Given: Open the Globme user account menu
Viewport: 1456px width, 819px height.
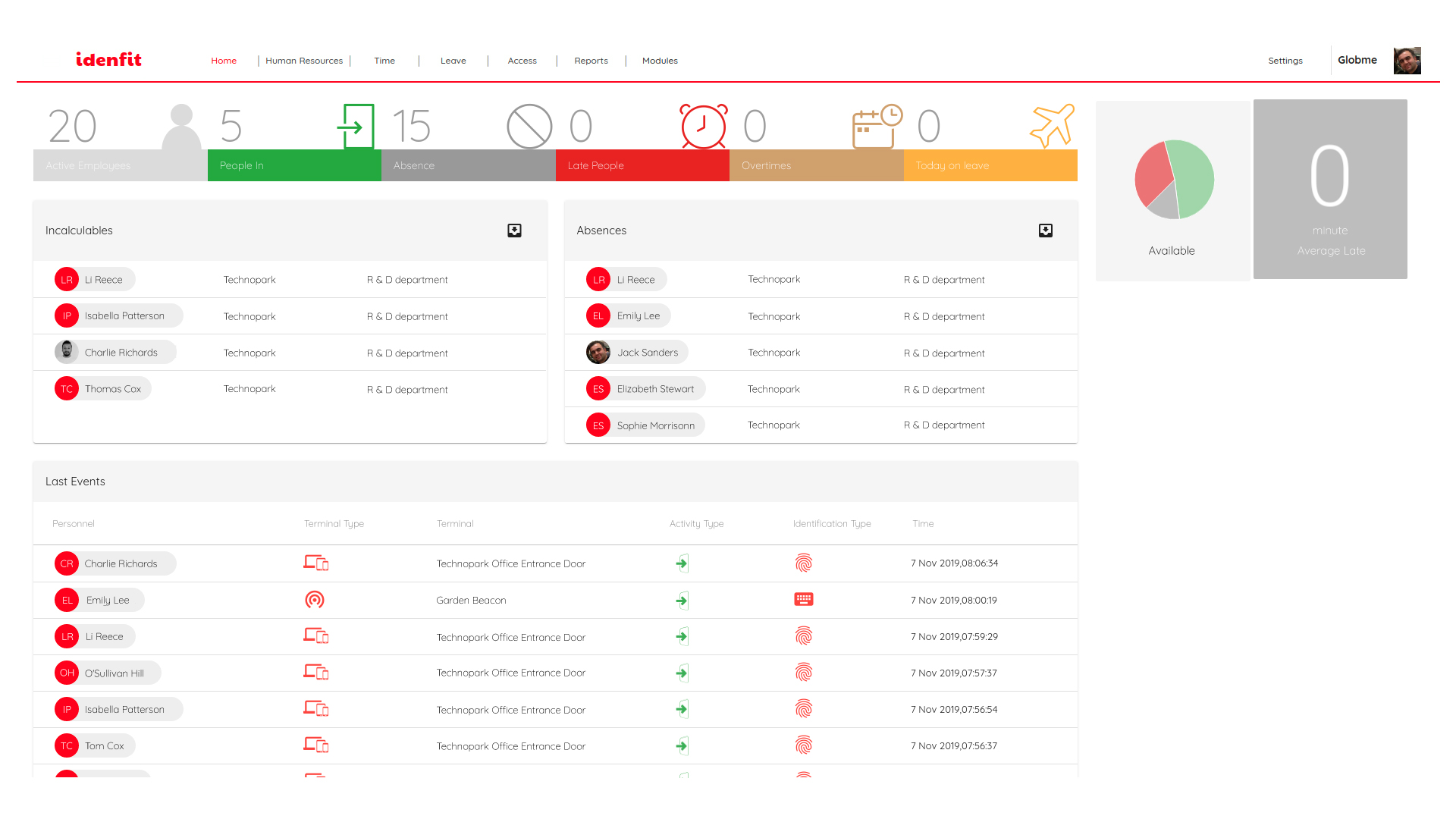Looking at the screenshot, I should click(x=1357, y=61).
